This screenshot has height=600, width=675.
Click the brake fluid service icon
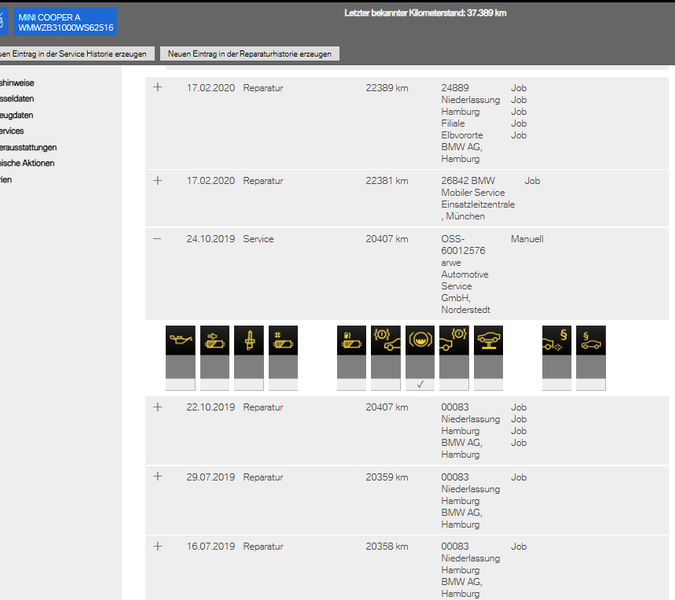point(420,340)
